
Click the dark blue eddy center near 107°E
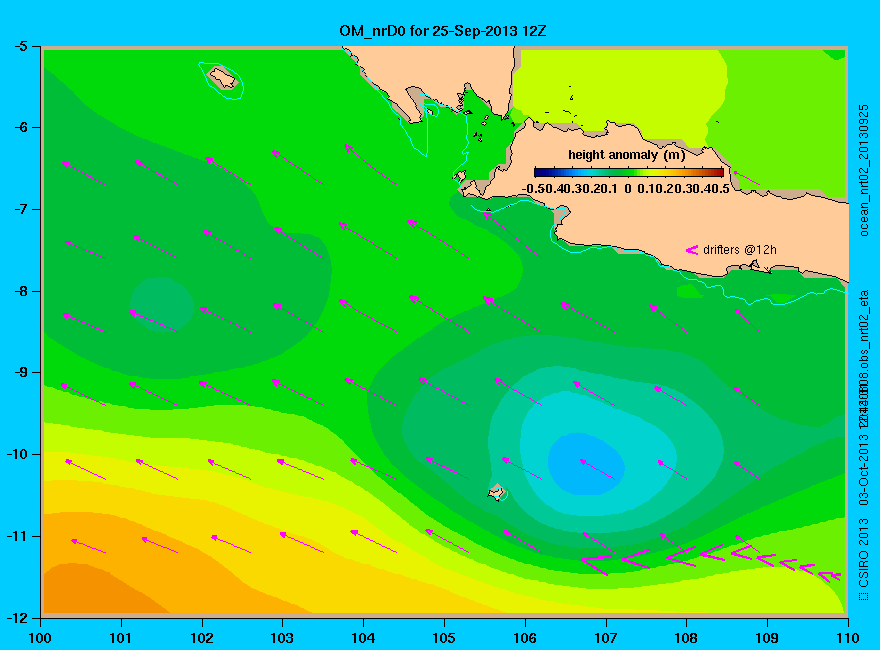coord(586,464)
